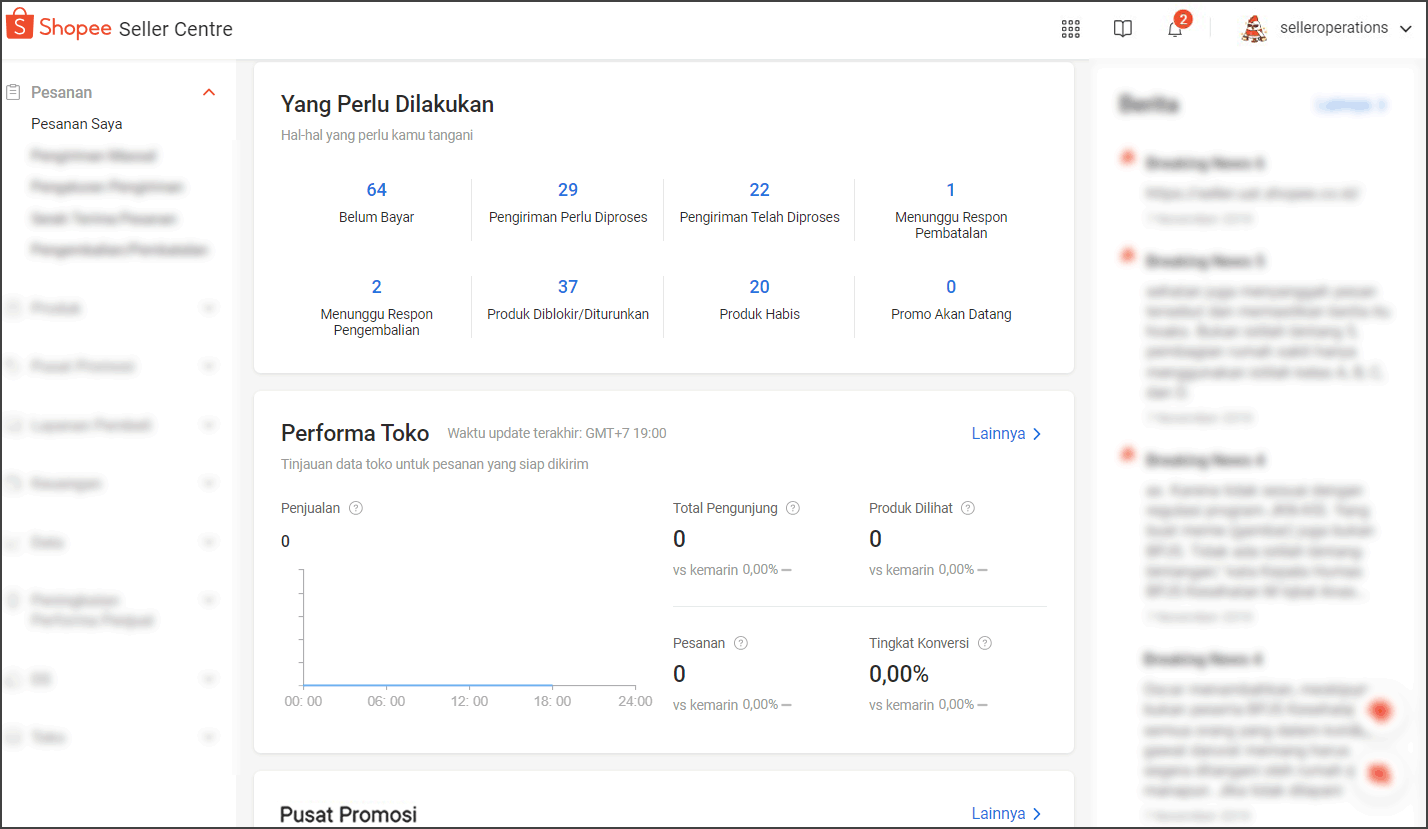Click help icon next to Produk Dilihat

(968, 508)
